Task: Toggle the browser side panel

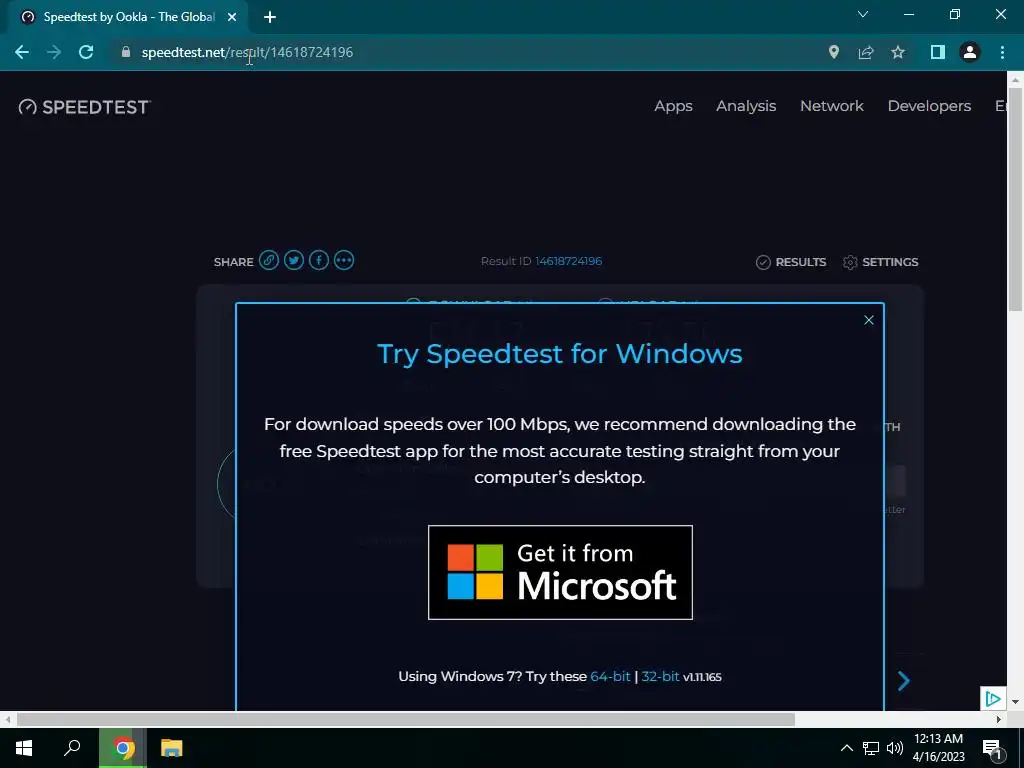Action: [938, 52]
